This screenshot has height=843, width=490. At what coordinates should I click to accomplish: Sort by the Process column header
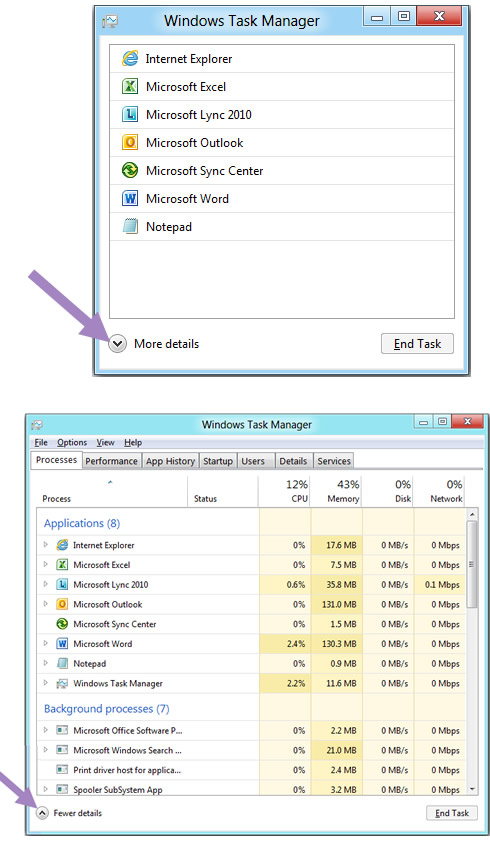112,491
